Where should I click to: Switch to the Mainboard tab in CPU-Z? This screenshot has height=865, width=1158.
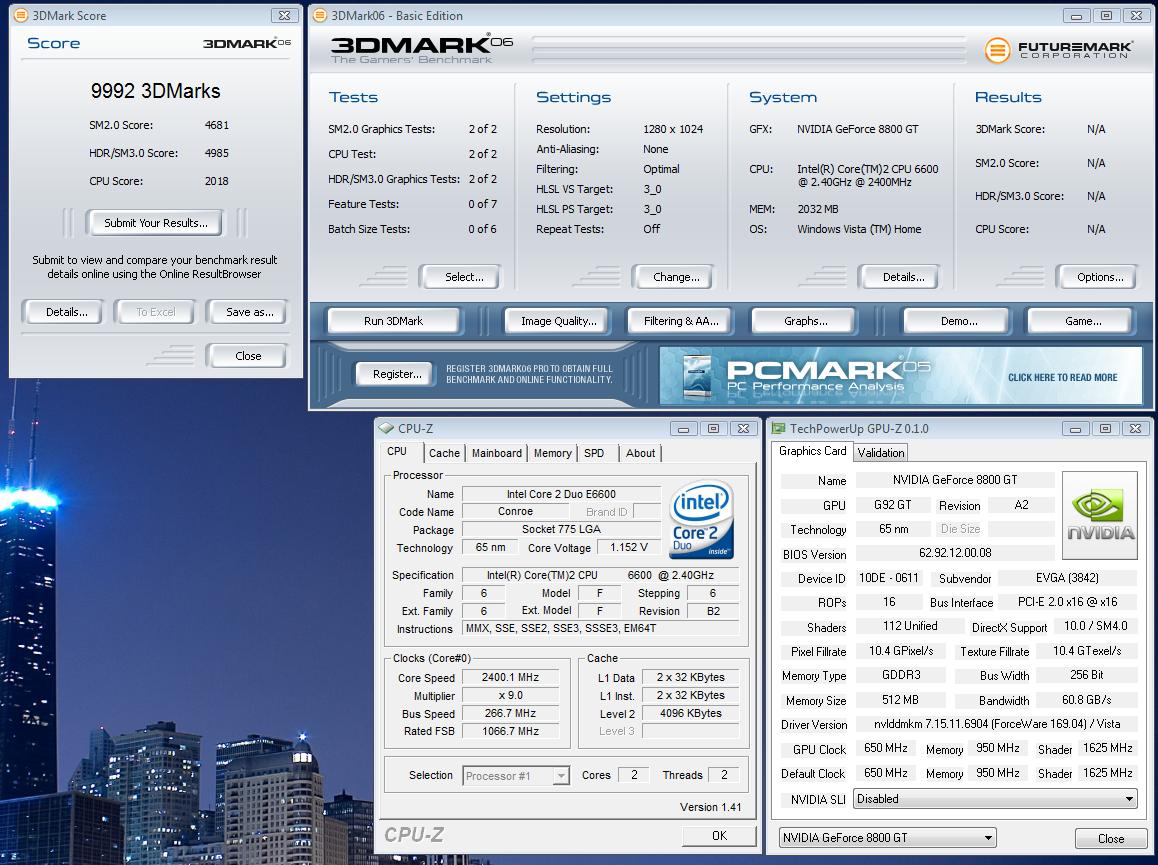click(496, 453)
